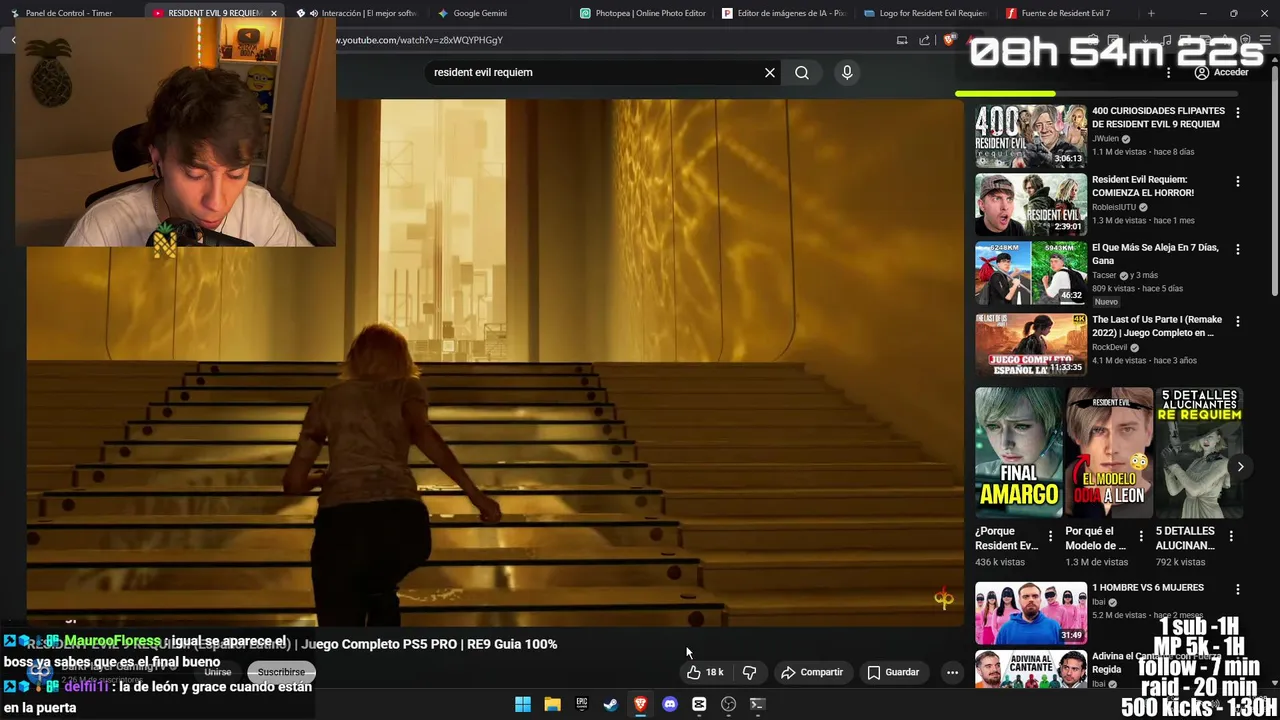The height and width of the screenshot is (720, 1280).
Task: Open options for Por qué el Modelo short
Action: [x=1141, y=536]
